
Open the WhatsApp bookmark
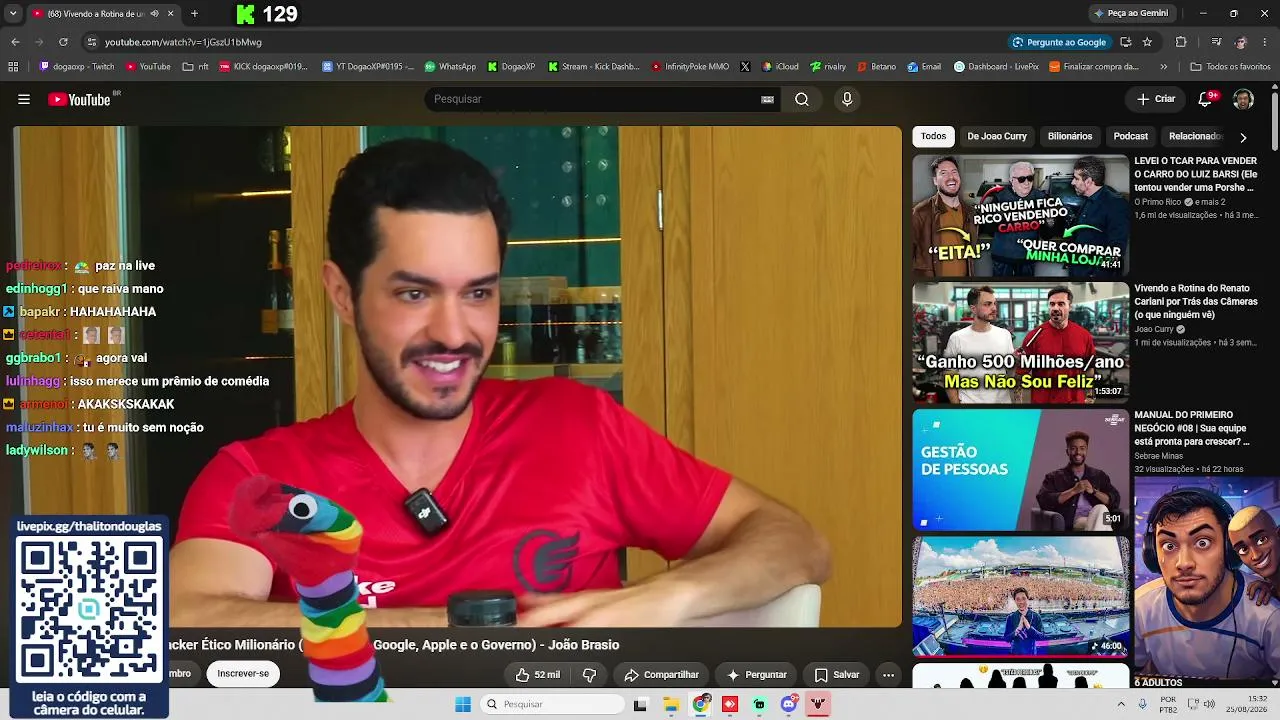click(450, 67)
